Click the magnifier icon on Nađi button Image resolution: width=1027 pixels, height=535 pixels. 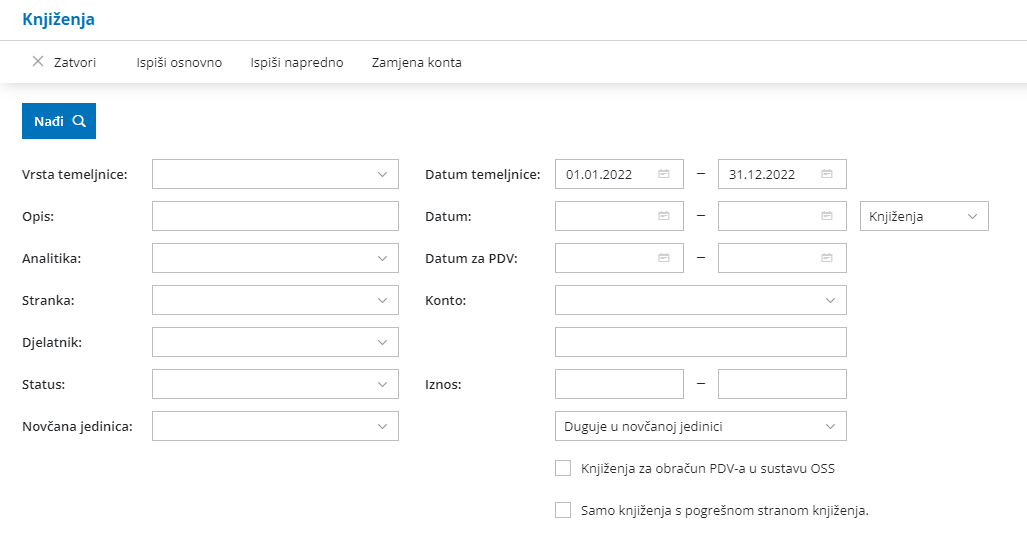tap(79, 121)
